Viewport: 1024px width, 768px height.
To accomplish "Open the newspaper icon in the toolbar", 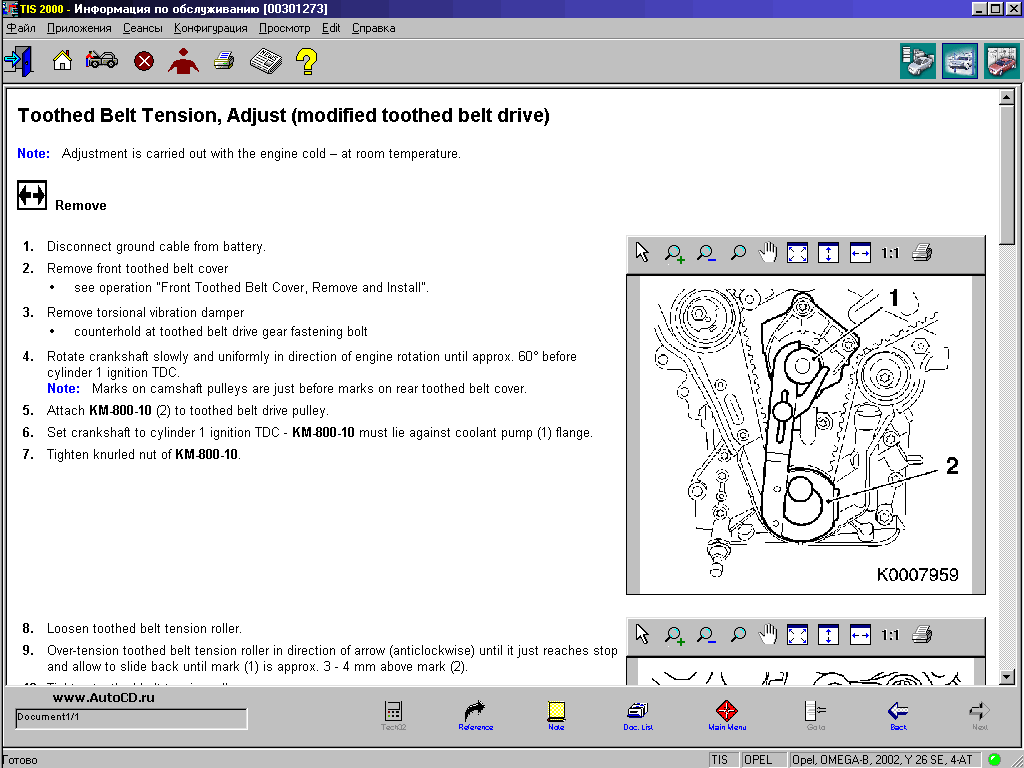I will pyautogui.click(x=266, y=61).
